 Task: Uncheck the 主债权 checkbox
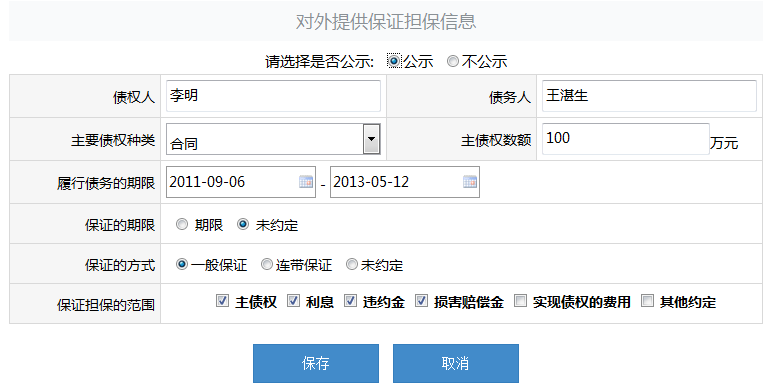(222, 300)
